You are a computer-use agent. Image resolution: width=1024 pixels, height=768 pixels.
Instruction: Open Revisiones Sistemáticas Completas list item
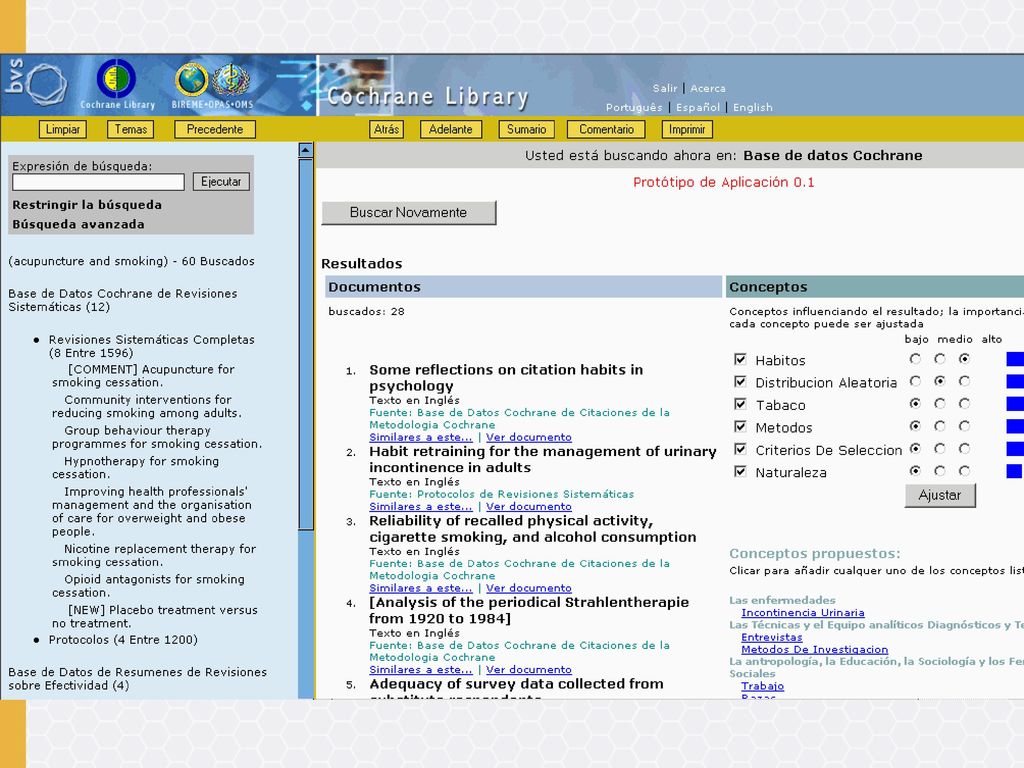152,346
